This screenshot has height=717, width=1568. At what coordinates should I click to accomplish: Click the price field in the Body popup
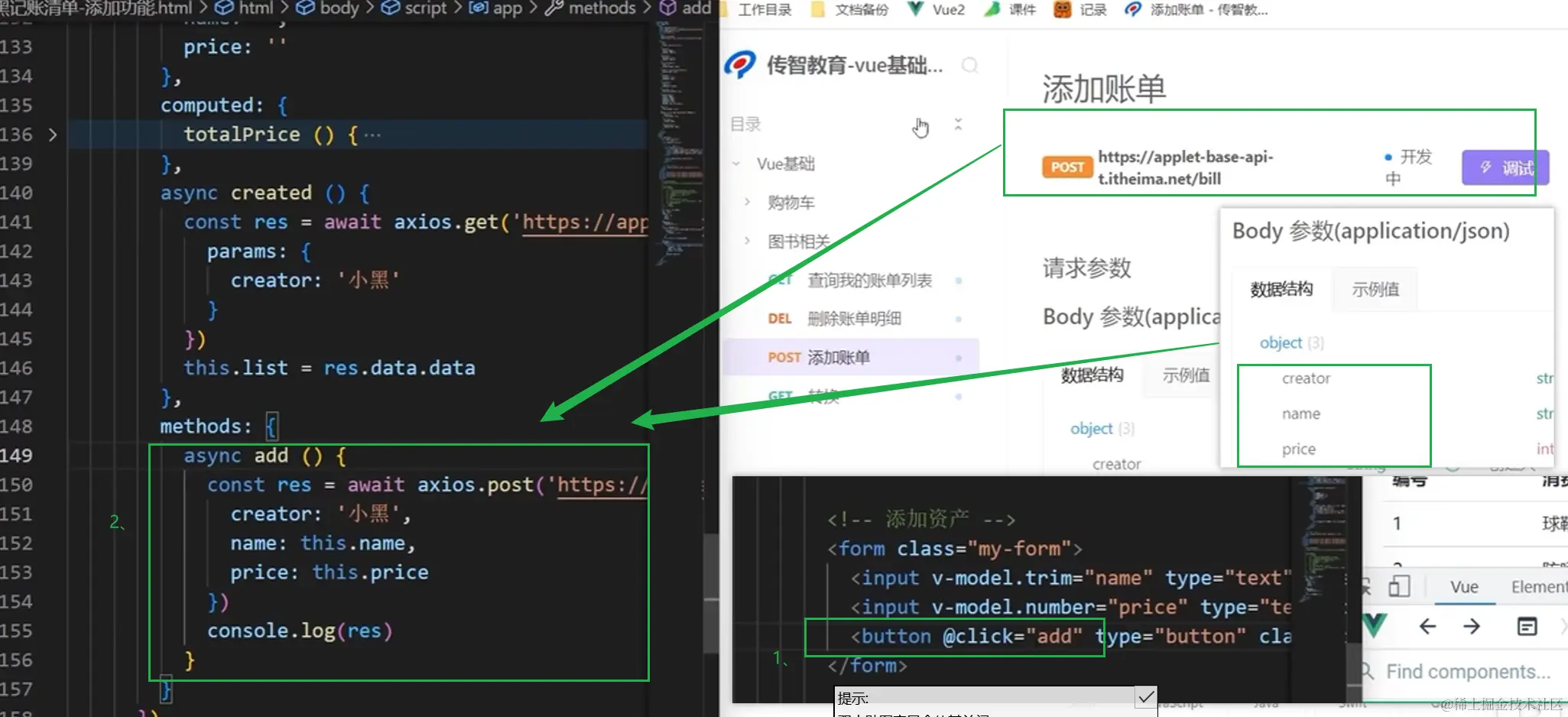(1299, 449)
